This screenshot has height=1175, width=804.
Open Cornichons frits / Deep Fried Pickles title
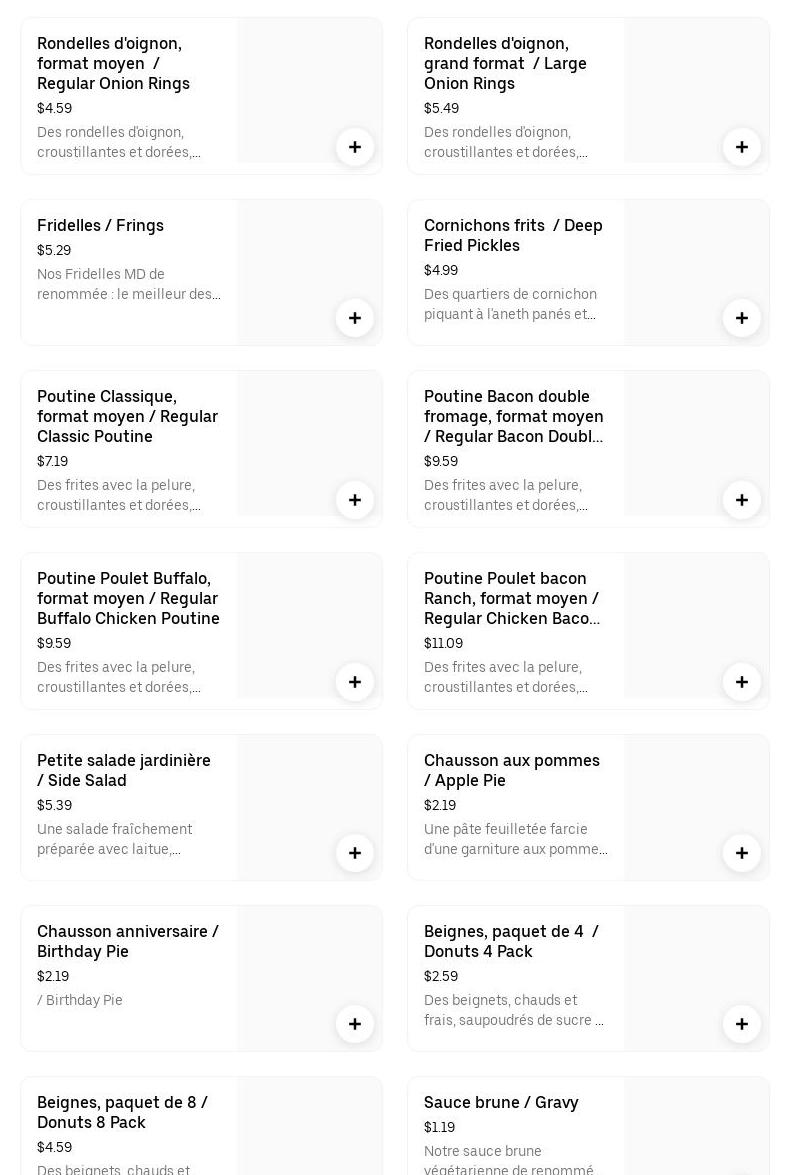pyautogui.click(x=513, y=236)
